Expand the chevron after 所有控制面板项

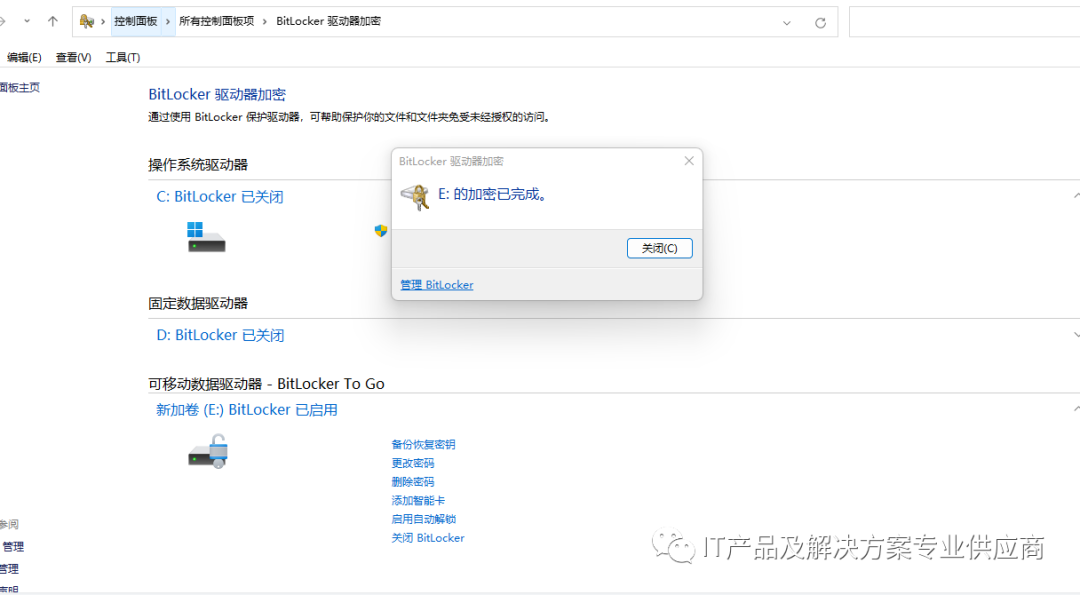tap(264, 21)
